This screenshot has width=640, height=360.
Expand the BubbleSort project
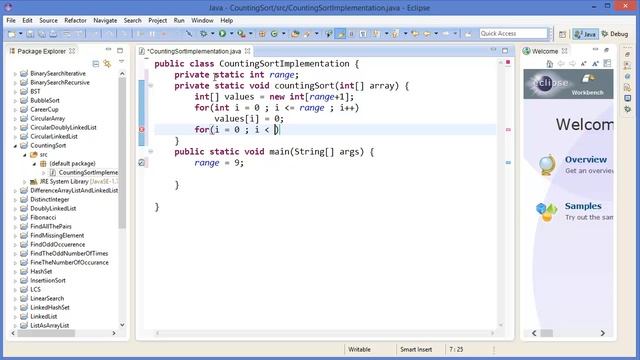pos(16,101)
